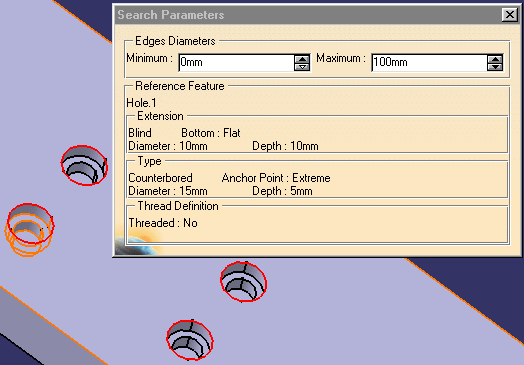The image size is (524, 365).
Task: Decrease Maximum diameter with the down arrow
Action: (x=495, y=67)
